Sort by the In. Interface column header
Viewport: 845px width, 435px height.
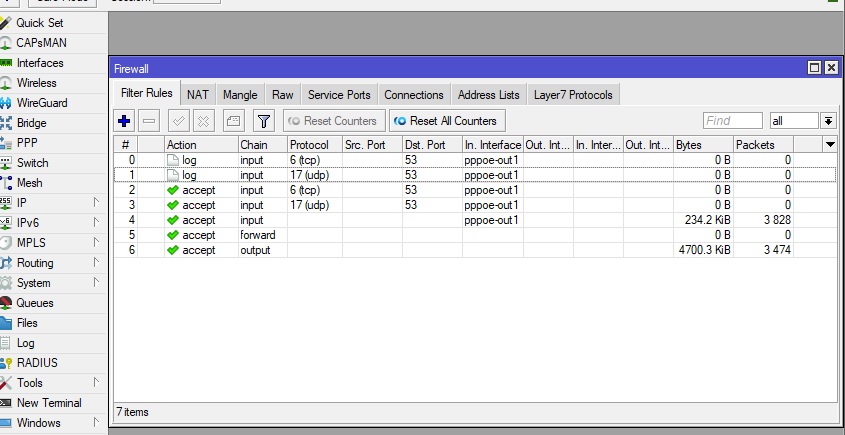[493, 144]
